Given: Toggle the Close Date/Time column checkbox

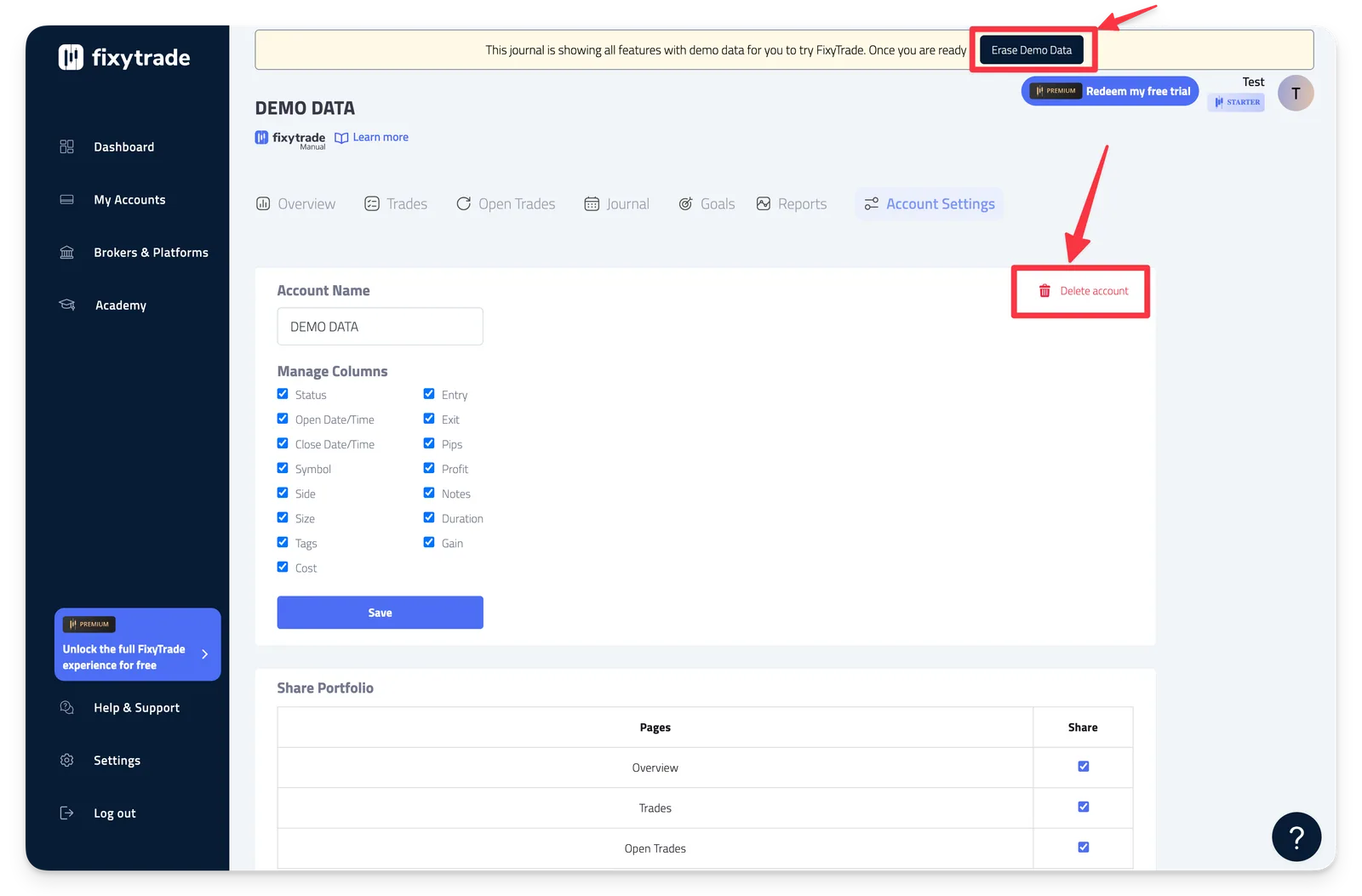Looking at the screenshot, I should tap(283, 443).
